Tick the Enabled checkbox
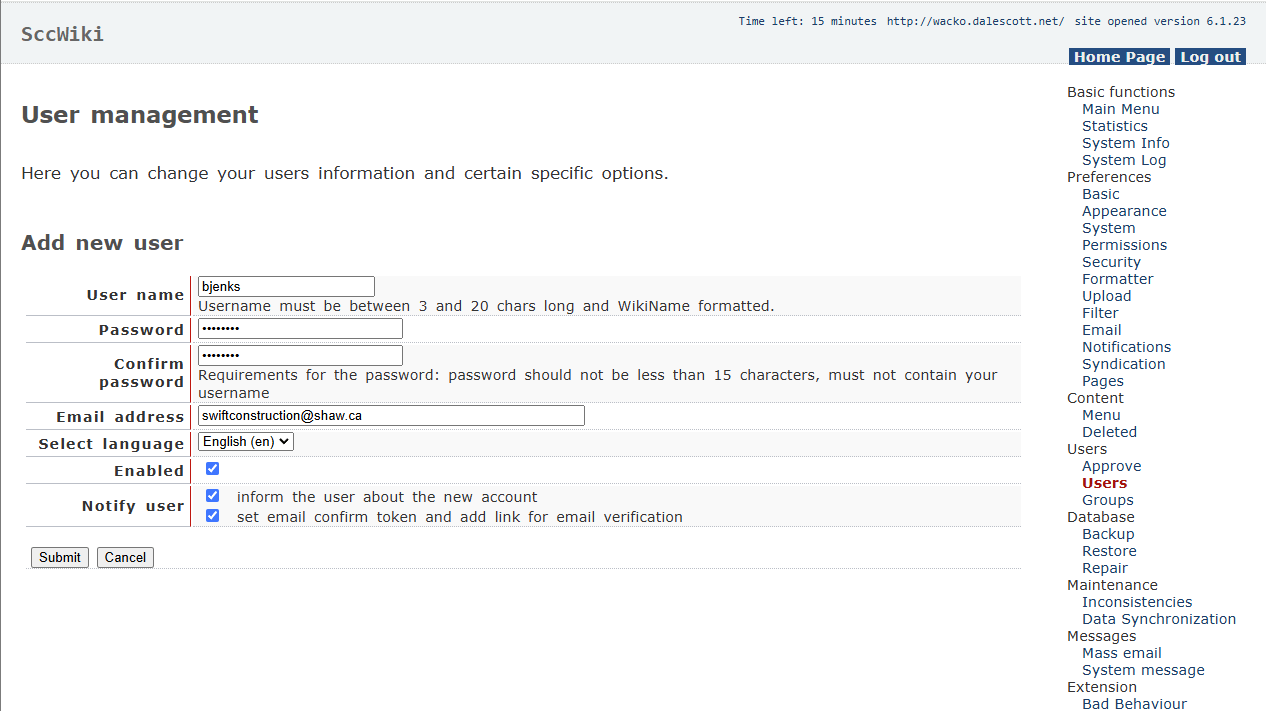 (212, 469)
